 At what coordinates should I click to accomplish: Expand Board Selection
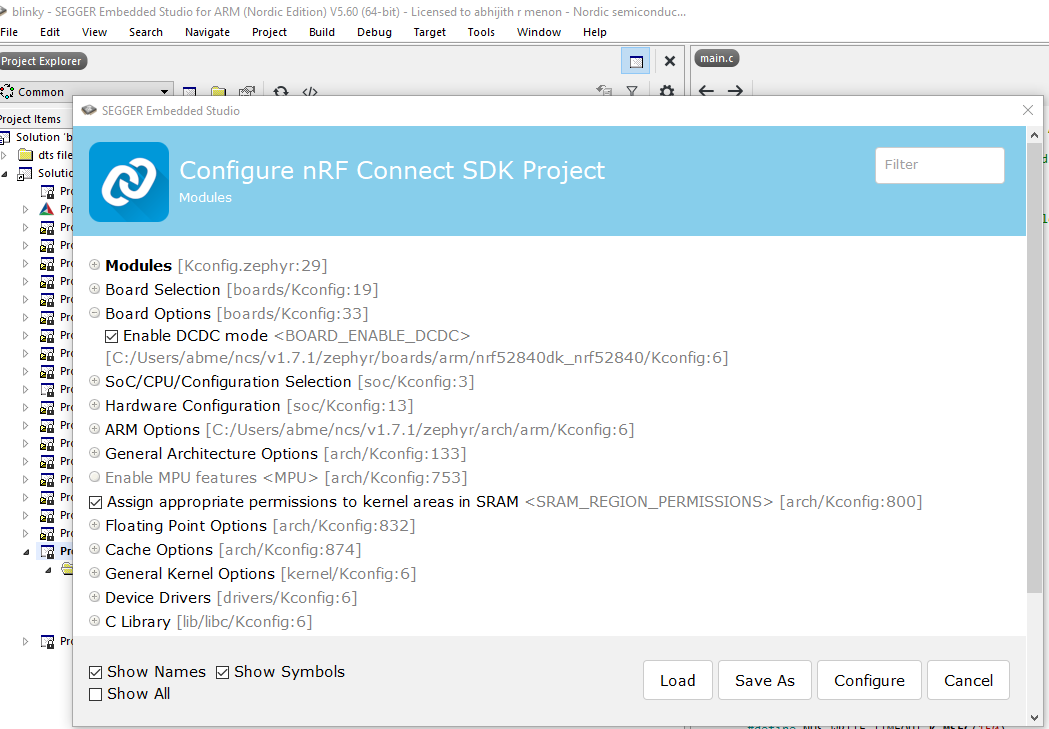95,289
